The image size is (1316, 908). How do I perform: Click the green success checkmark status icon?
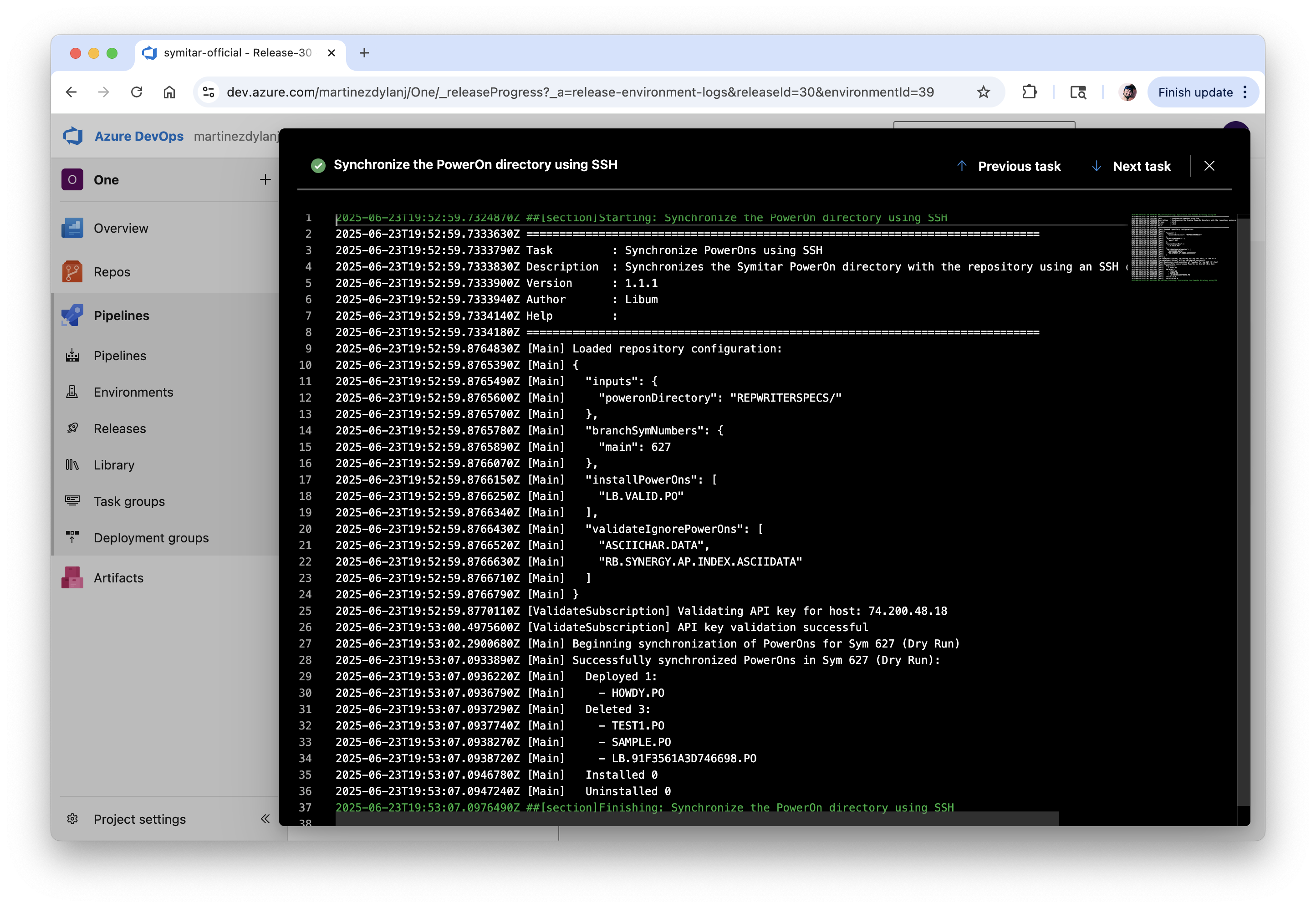click(318, 166)
